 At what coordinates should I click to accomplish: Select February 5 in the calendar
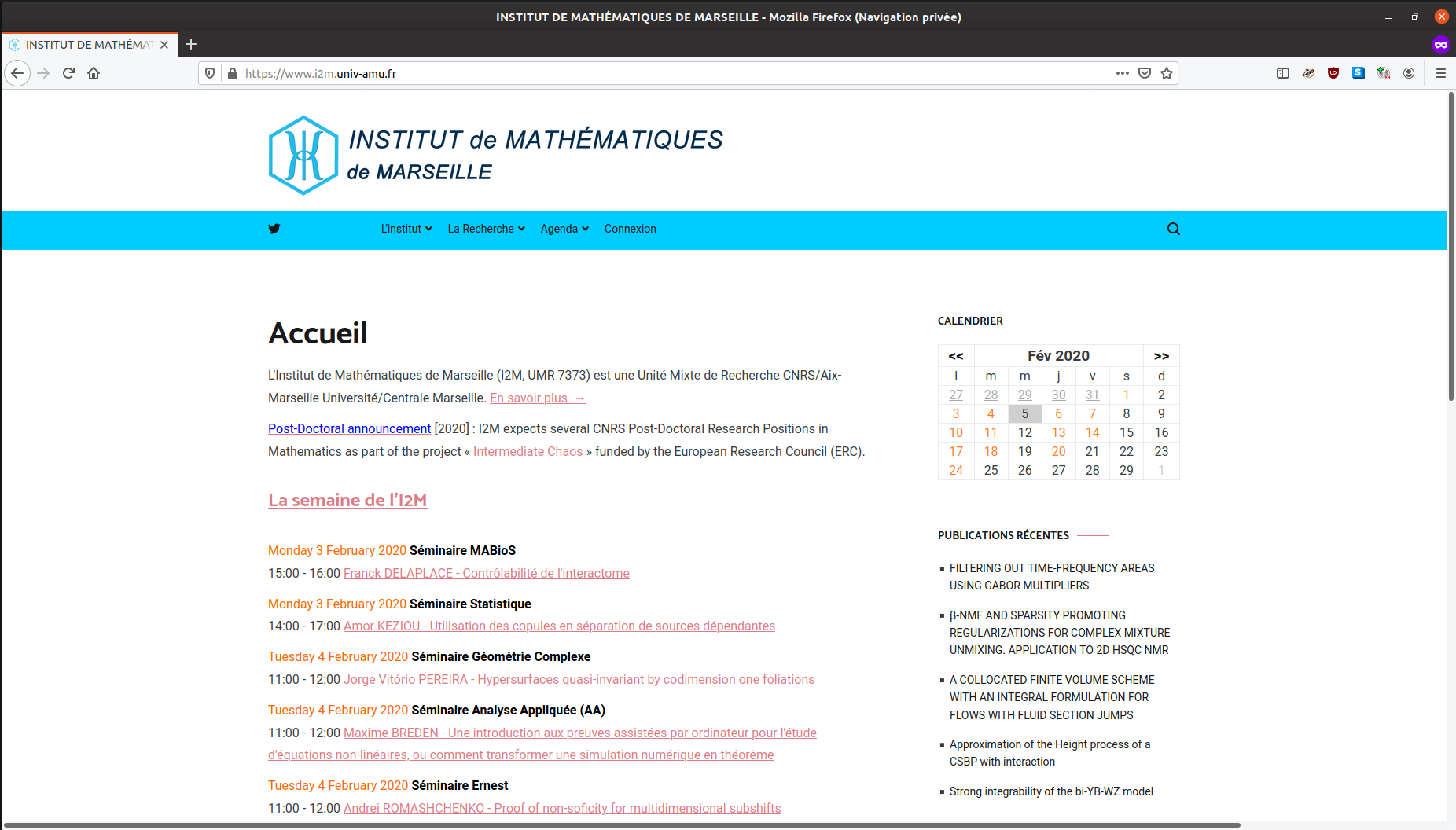click(1024, 413)
